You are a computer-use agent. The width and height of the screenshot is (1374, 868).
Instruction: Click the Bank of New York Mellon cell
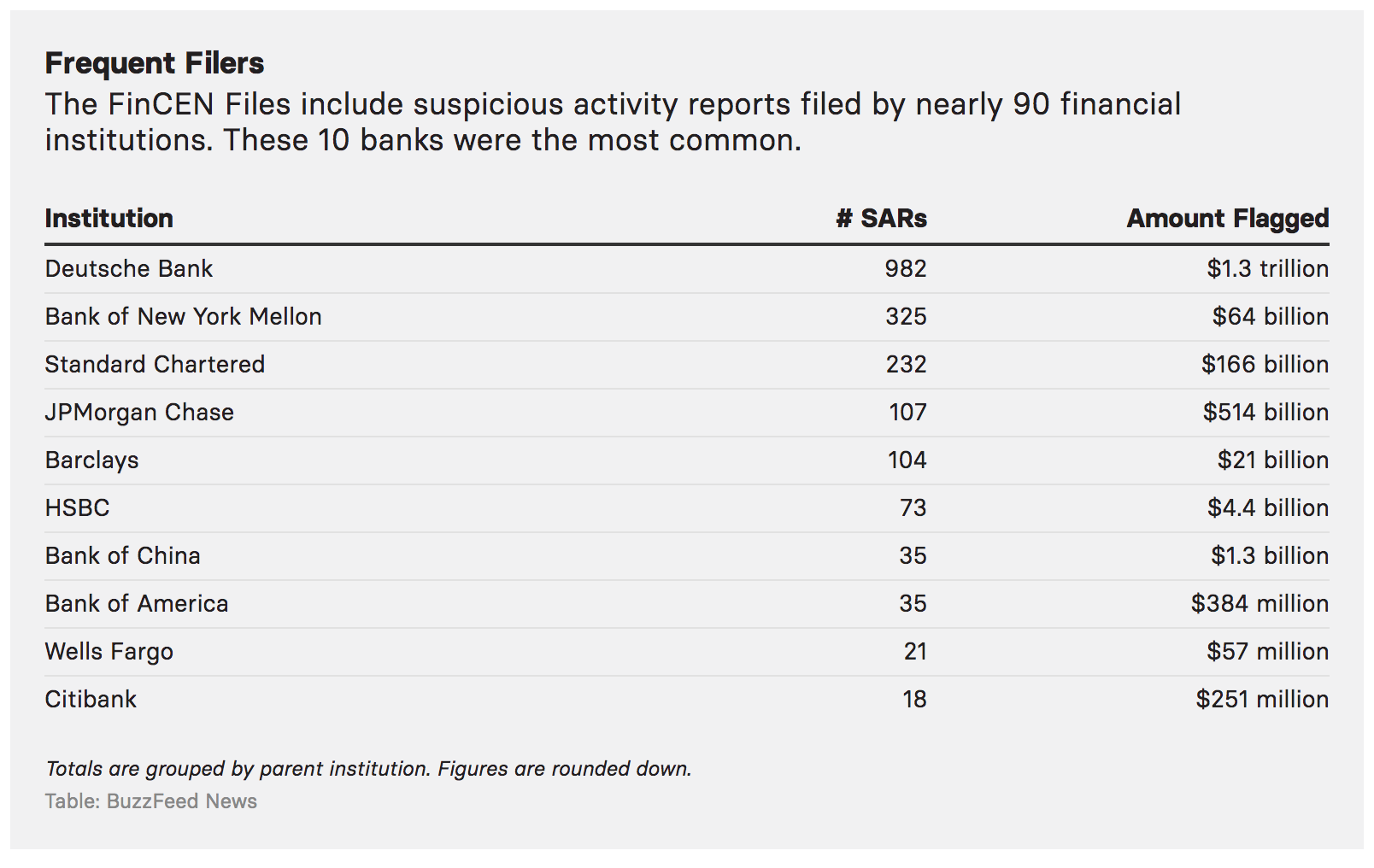point(183,317)
